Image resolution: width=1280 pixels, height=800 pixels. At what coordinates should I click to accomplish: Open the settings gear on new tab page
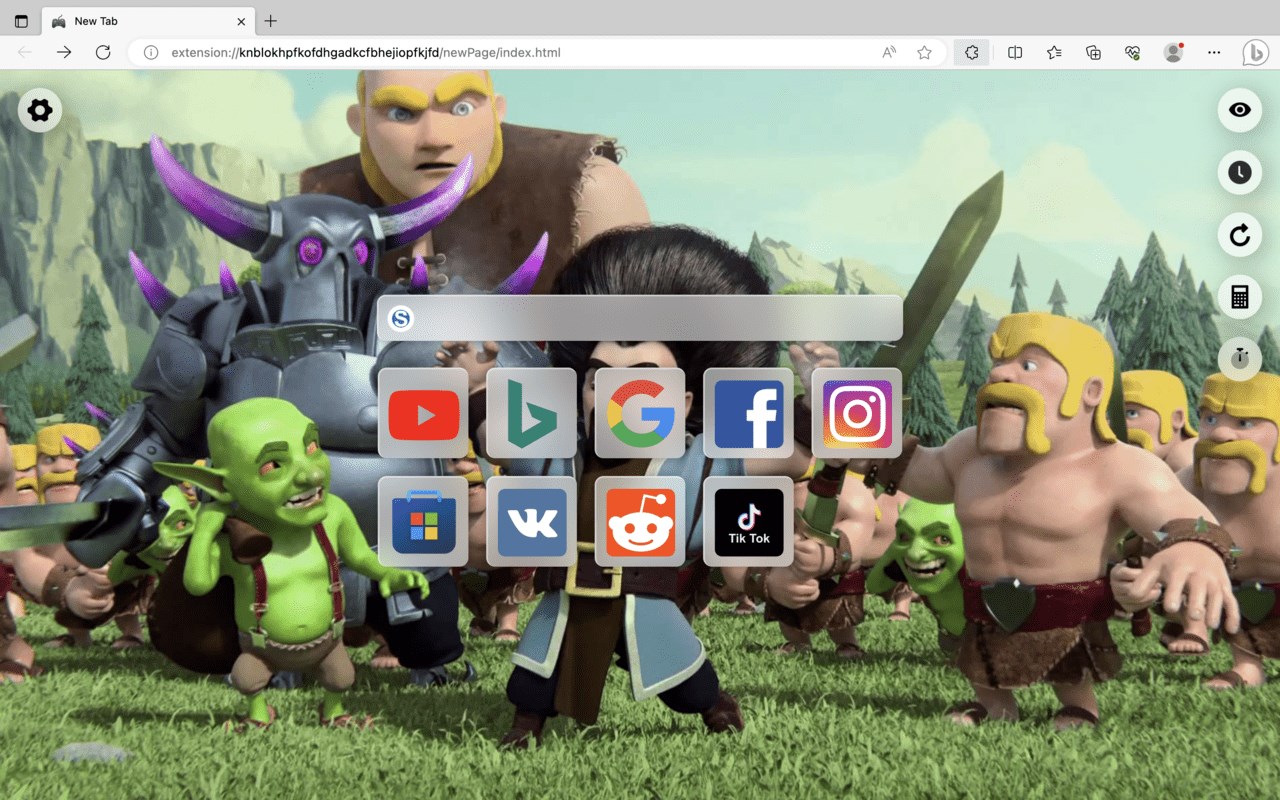tap(40, 110)
